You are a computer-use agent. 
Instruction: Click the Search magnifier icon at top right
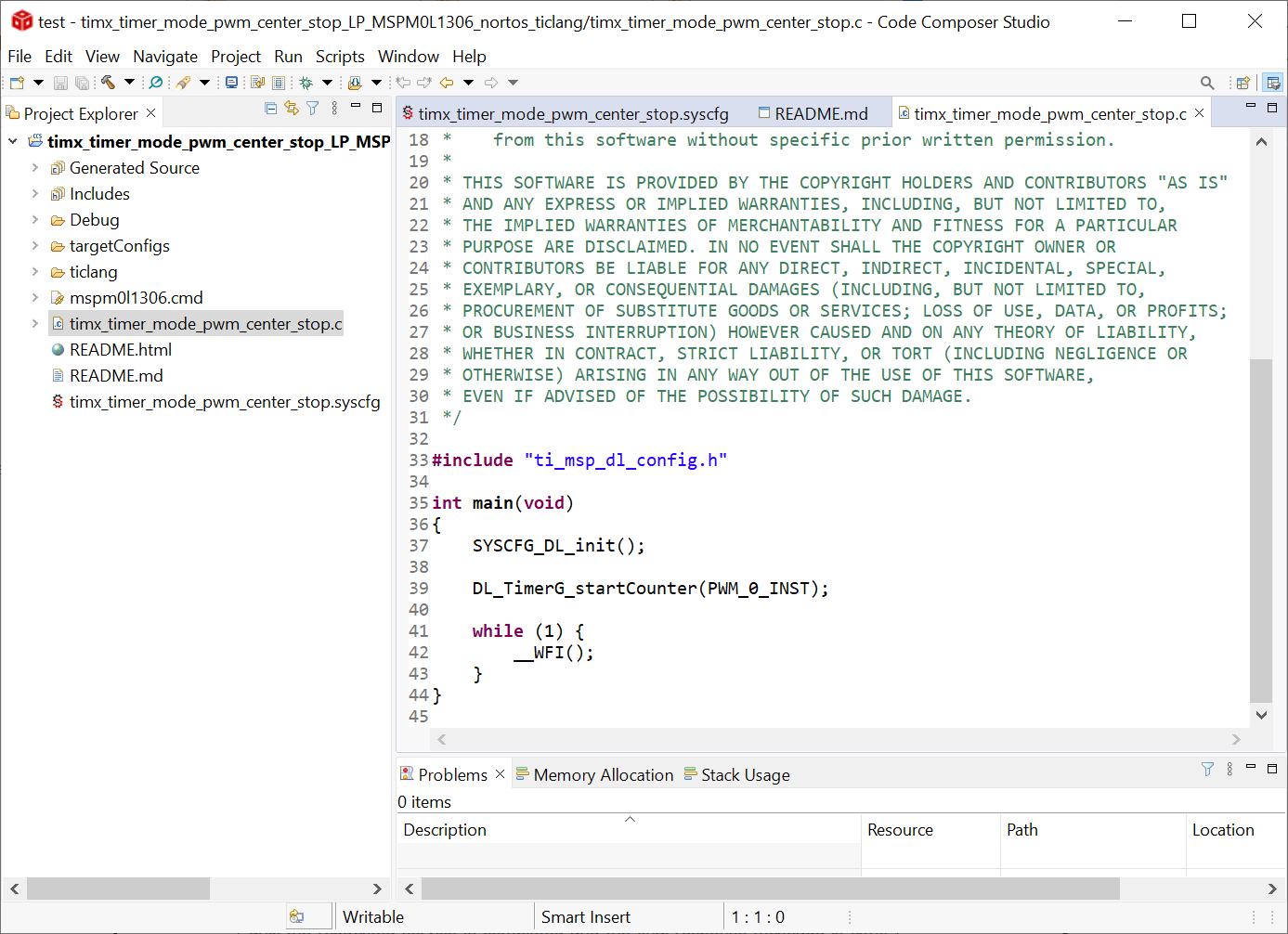click(x=1207, y=83)
